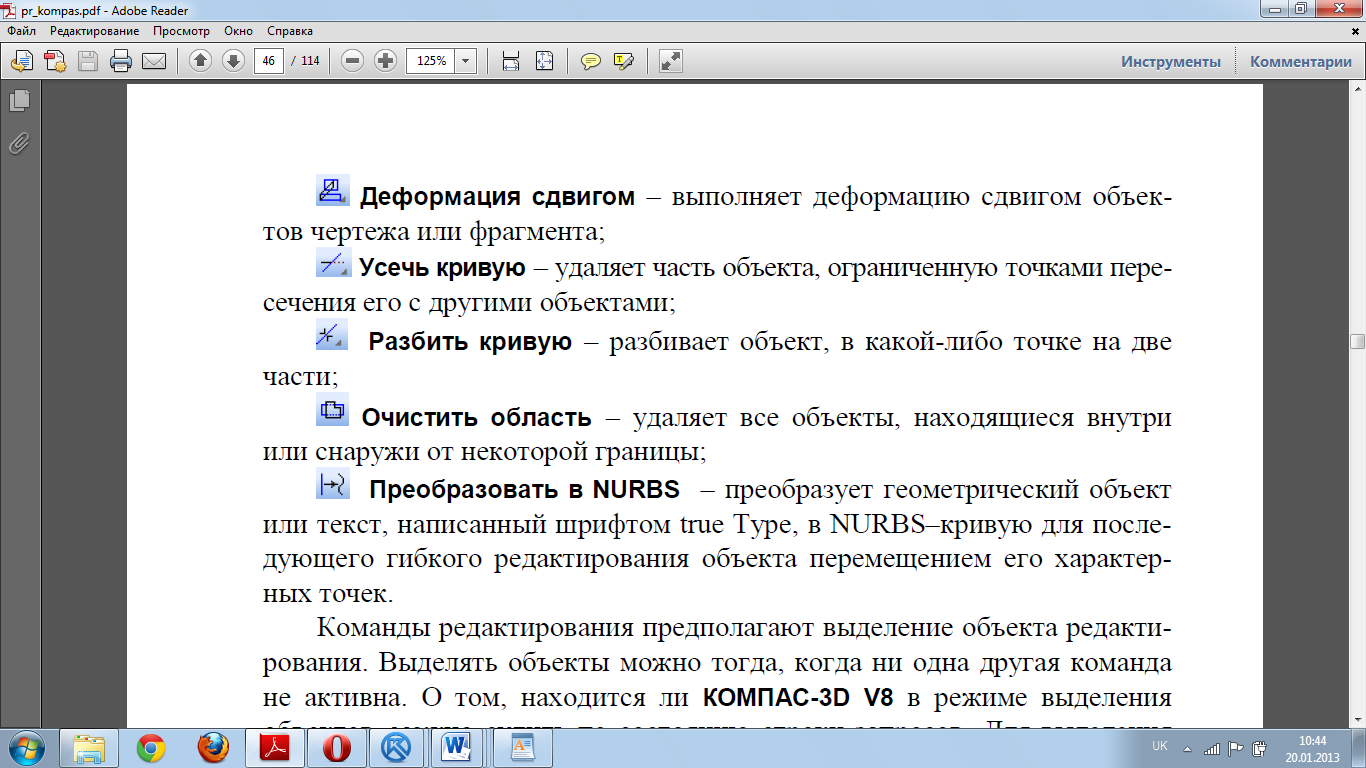The width and height of the screenshot is (1366, 768).
Task: Open the Редактирование menu
Action: pos(94,31)
